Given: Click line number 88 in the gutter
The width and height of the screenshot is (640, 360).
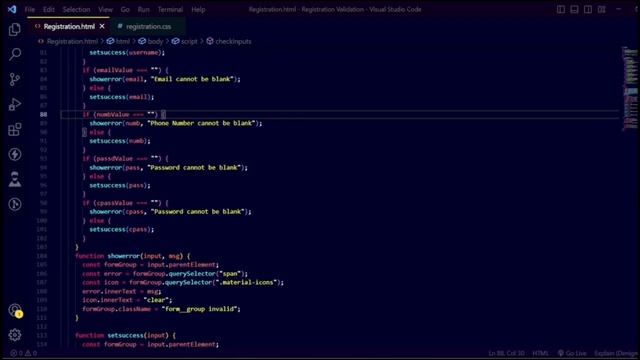Looking at the screenshot, I should click(x=43, y=115).
